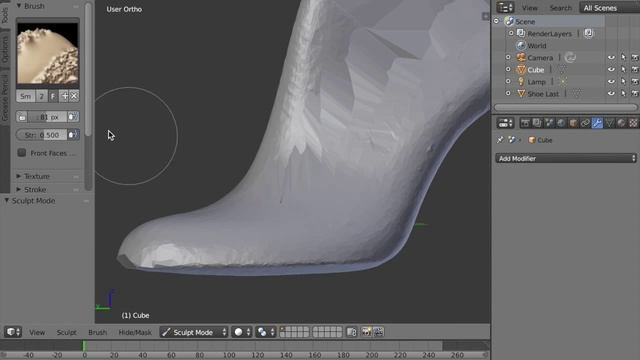Toggle Shoe Last selectability cursor icon
Screen dimensions: 640x360
pyautogui.click(x=623, y=93)
